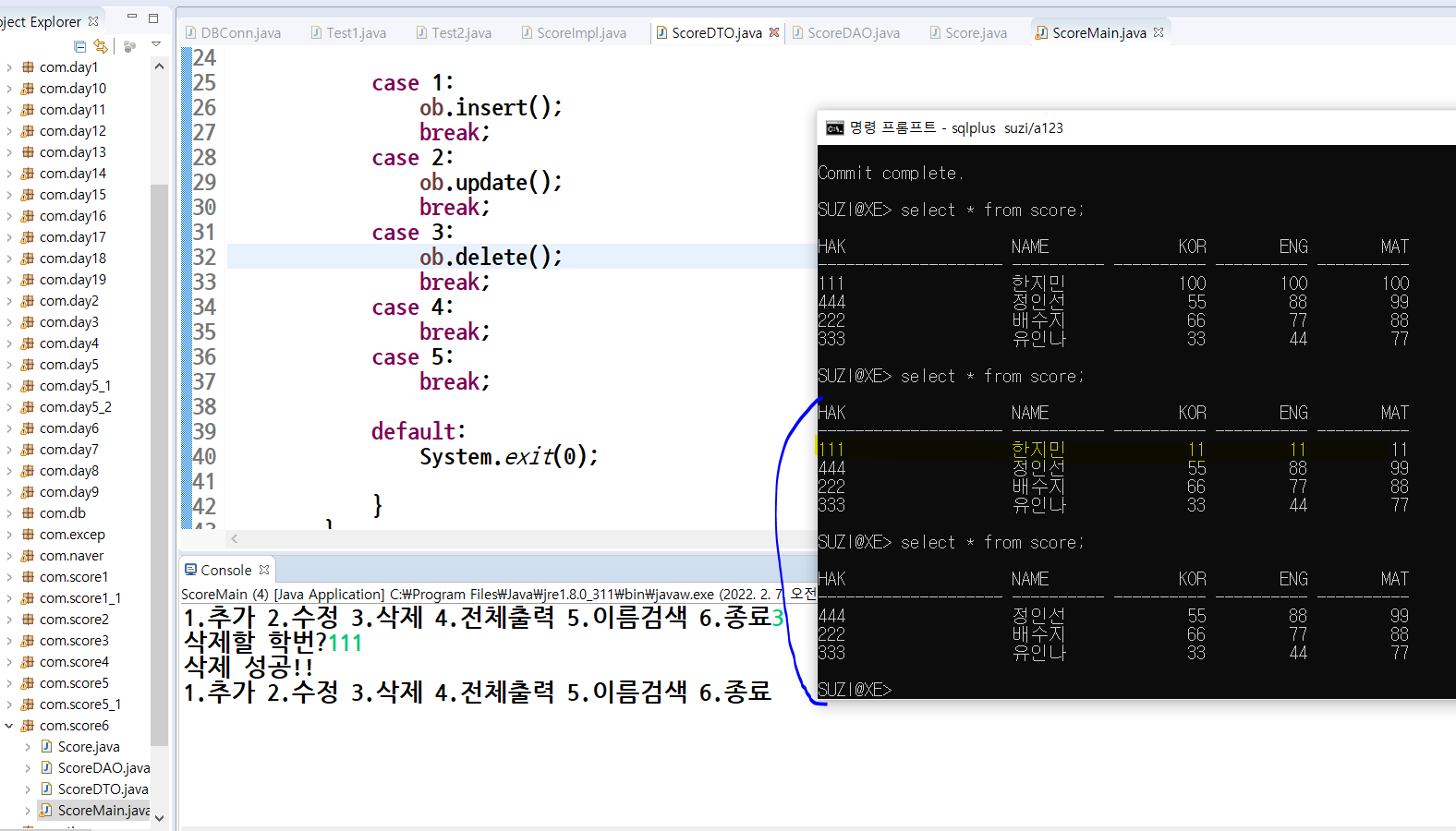Screen dimensions: 1456x831
Task: Click the com.day16 package icon
Action: (x=28, y=216)
